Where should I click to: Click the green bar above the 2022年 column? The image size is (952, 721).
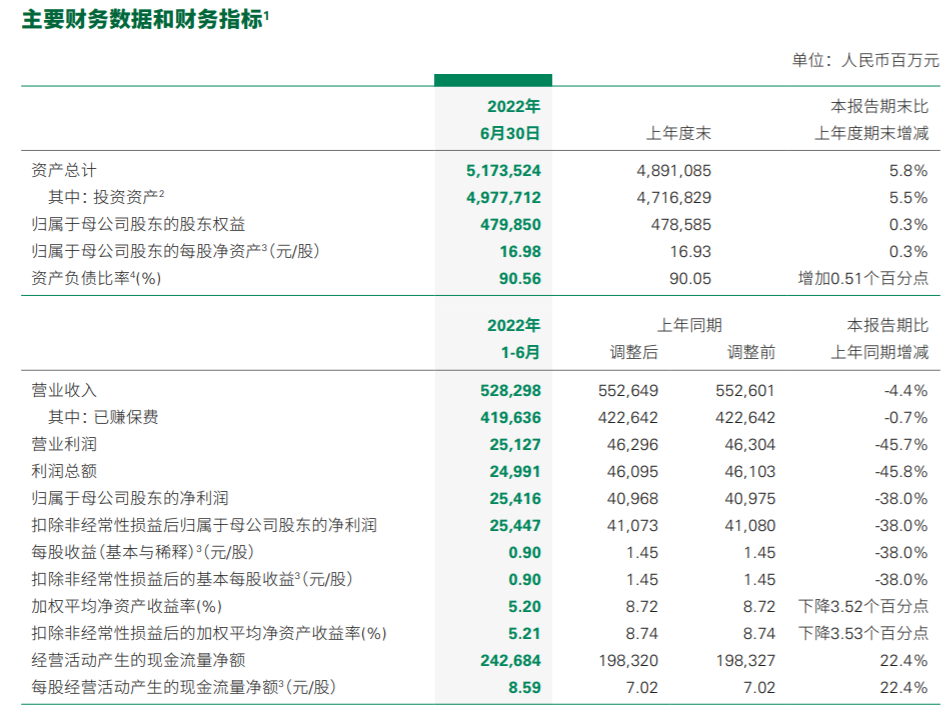pos(492,80)
